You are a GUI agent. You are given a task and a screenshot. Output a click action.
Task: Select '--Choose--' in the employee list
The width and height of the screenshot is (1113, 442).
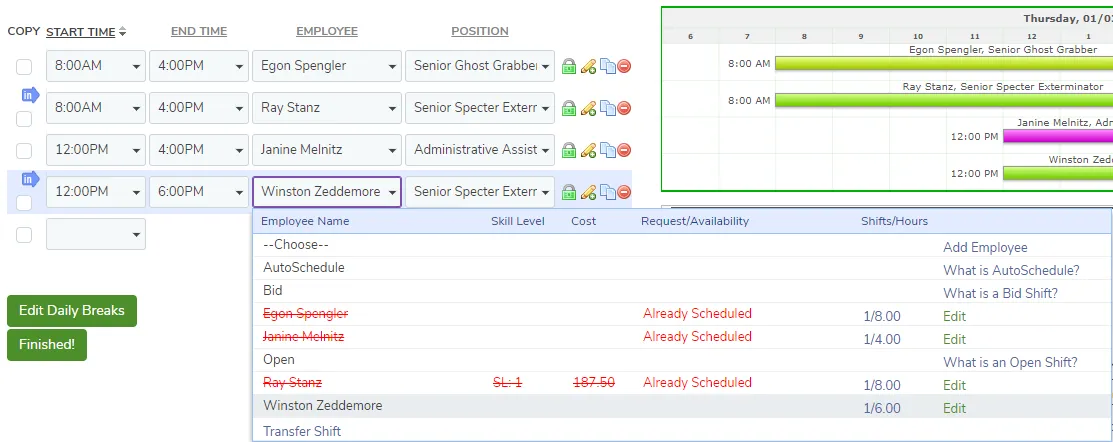click(296, 245)
